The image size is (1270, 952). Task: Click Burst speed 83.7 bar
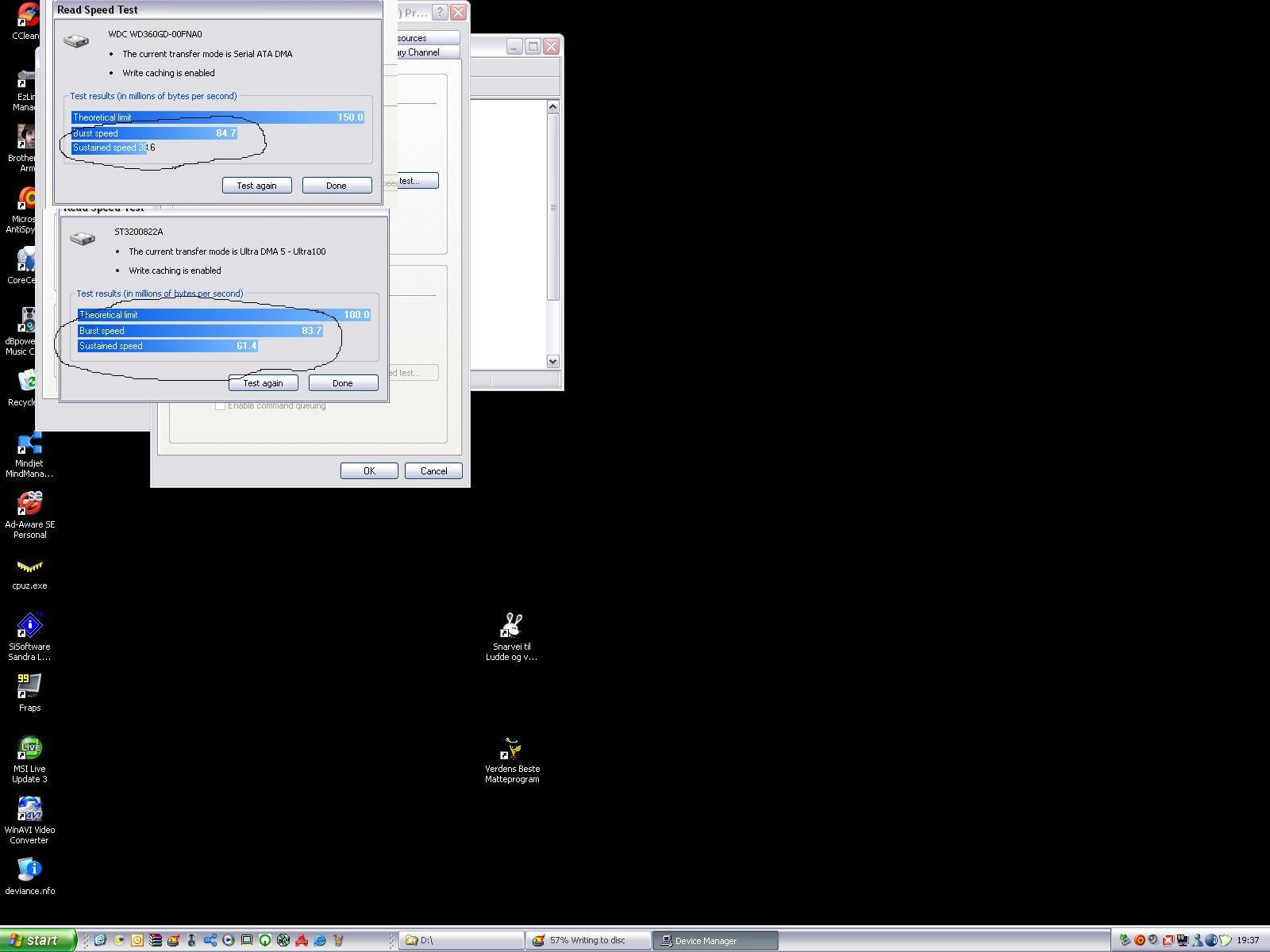(x=200, y=330)
